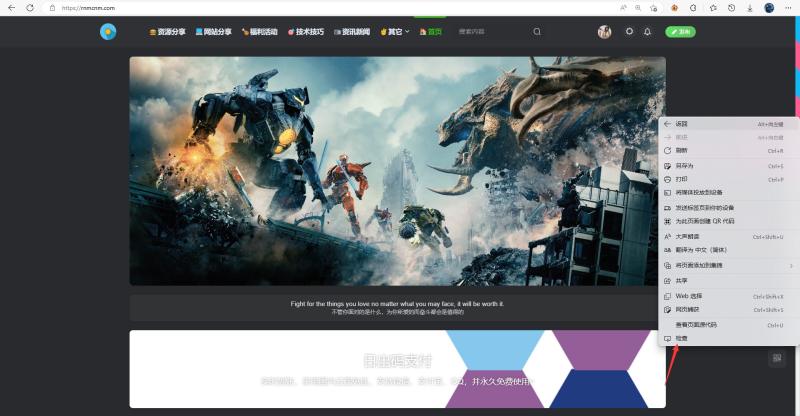Viewport: 800px width, 416px height.
Task: Open the notification bell icon
Action: 647,32
